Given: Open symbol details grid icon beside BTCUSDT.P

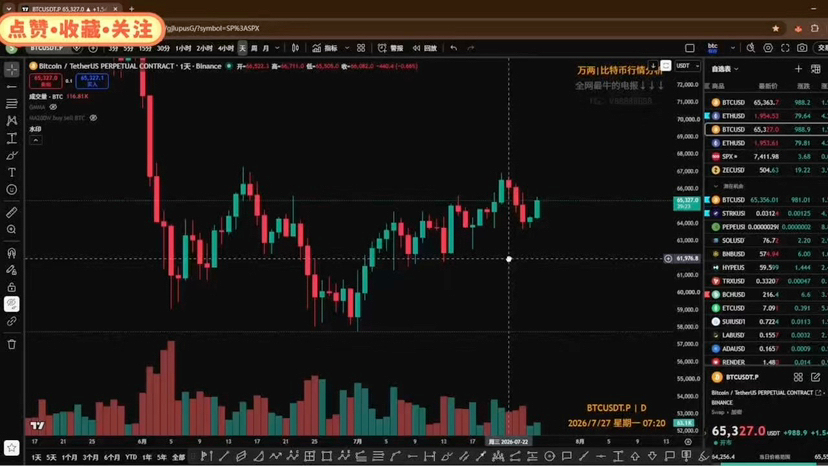Looking at the screenshot, I should [x=798, y=377].
